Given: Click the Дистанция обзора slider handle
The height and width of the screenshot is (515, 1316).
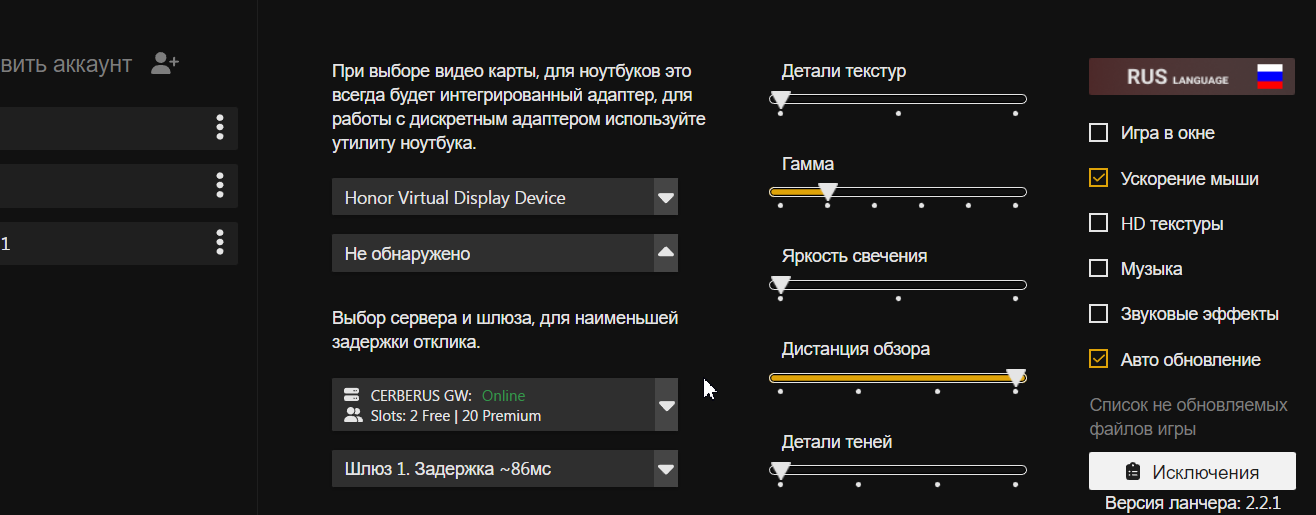Looking at the screenshot, I should pyautogui.click(x=1016, y=378).
